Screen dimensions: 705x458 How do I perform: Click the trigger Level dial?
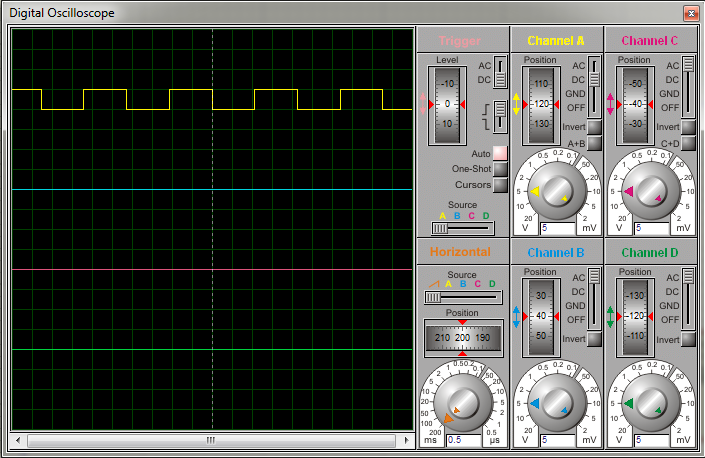click(447, 106)
